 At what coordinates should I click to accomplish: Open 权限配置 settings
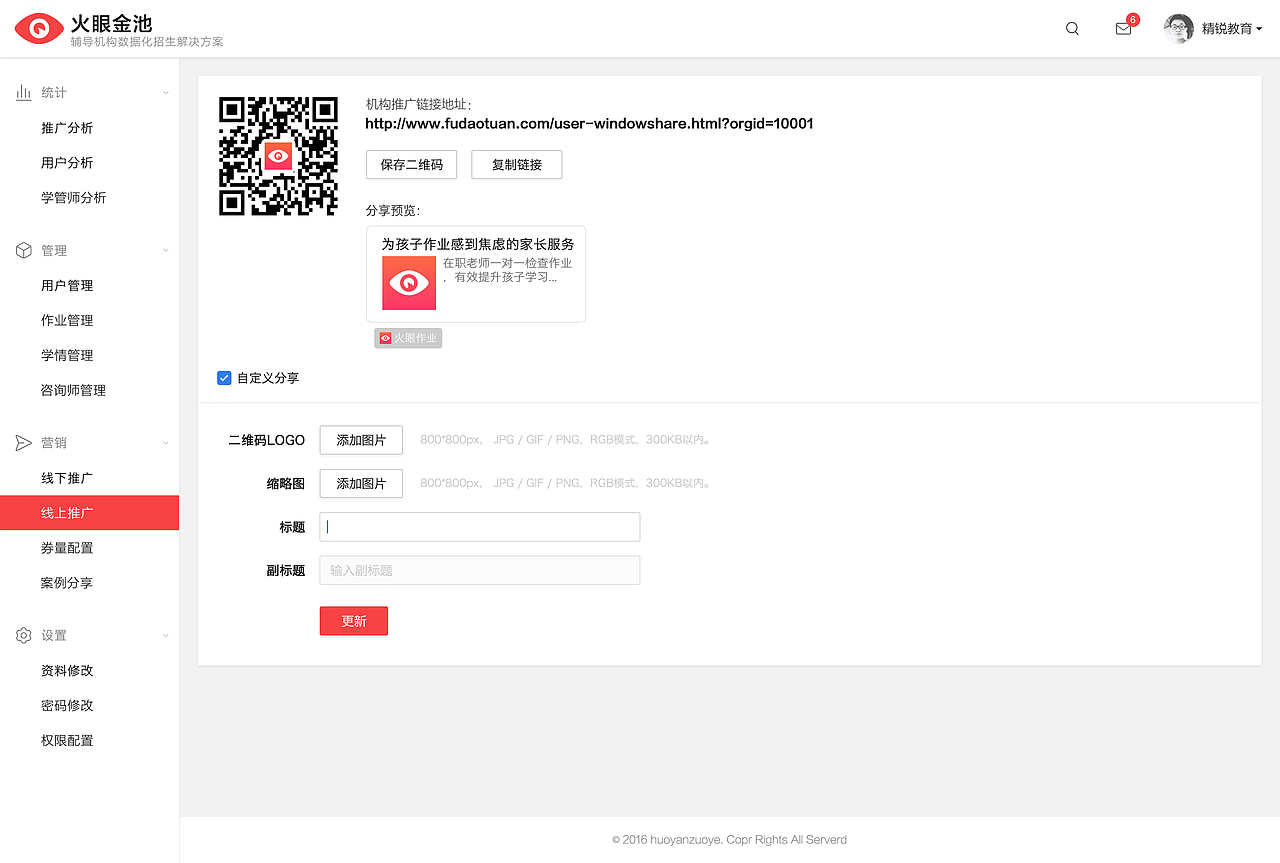tap(67, 741)
